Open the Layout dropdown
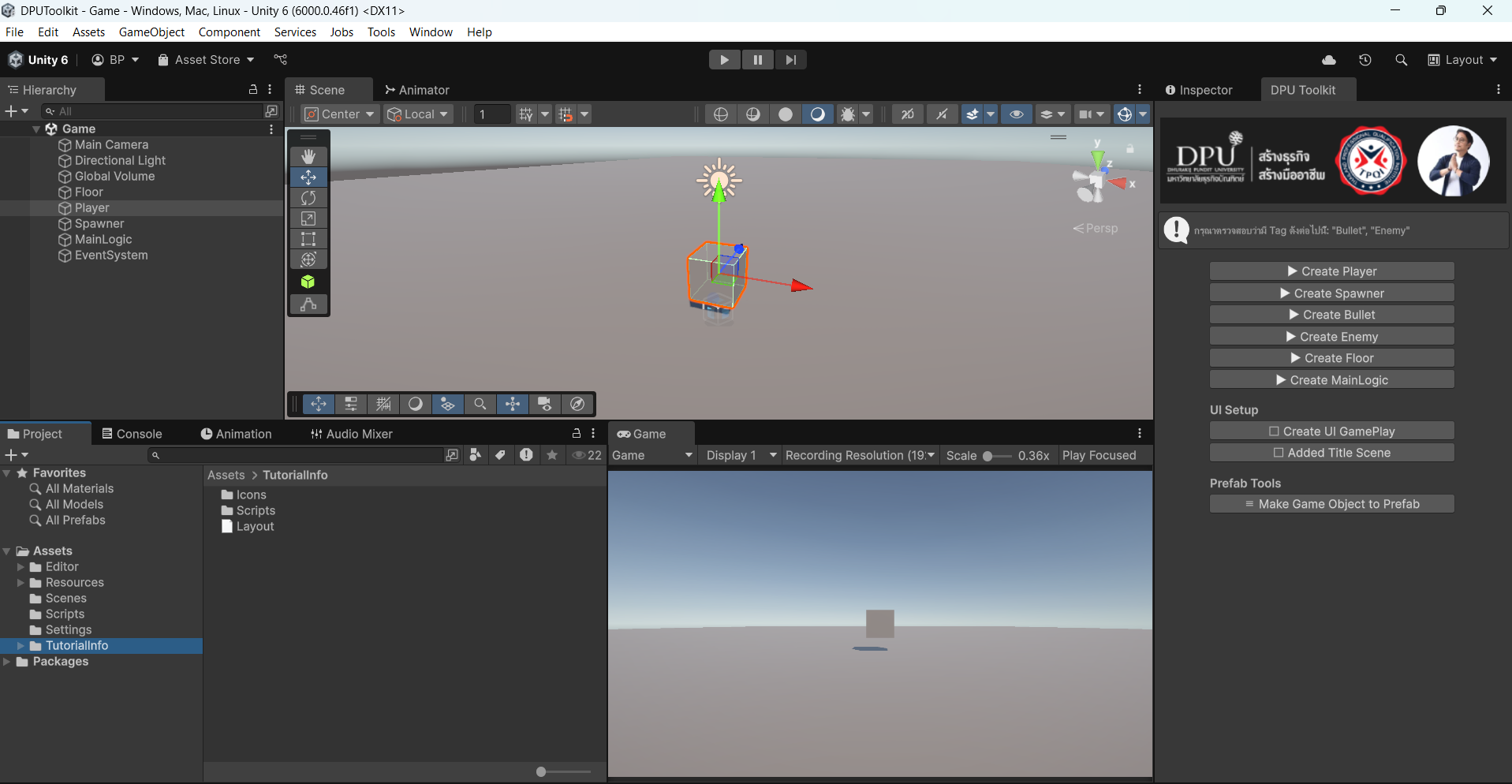This screenshot has height=784, width=1512. (1462, 60)
